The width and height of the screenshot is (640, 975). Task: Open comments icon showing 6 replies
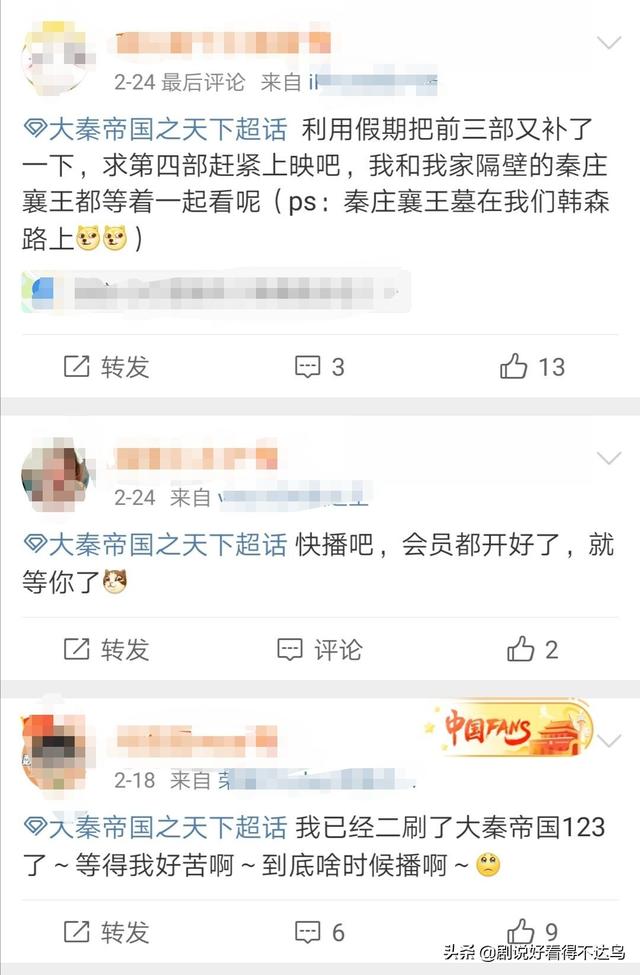coord(307,931)
